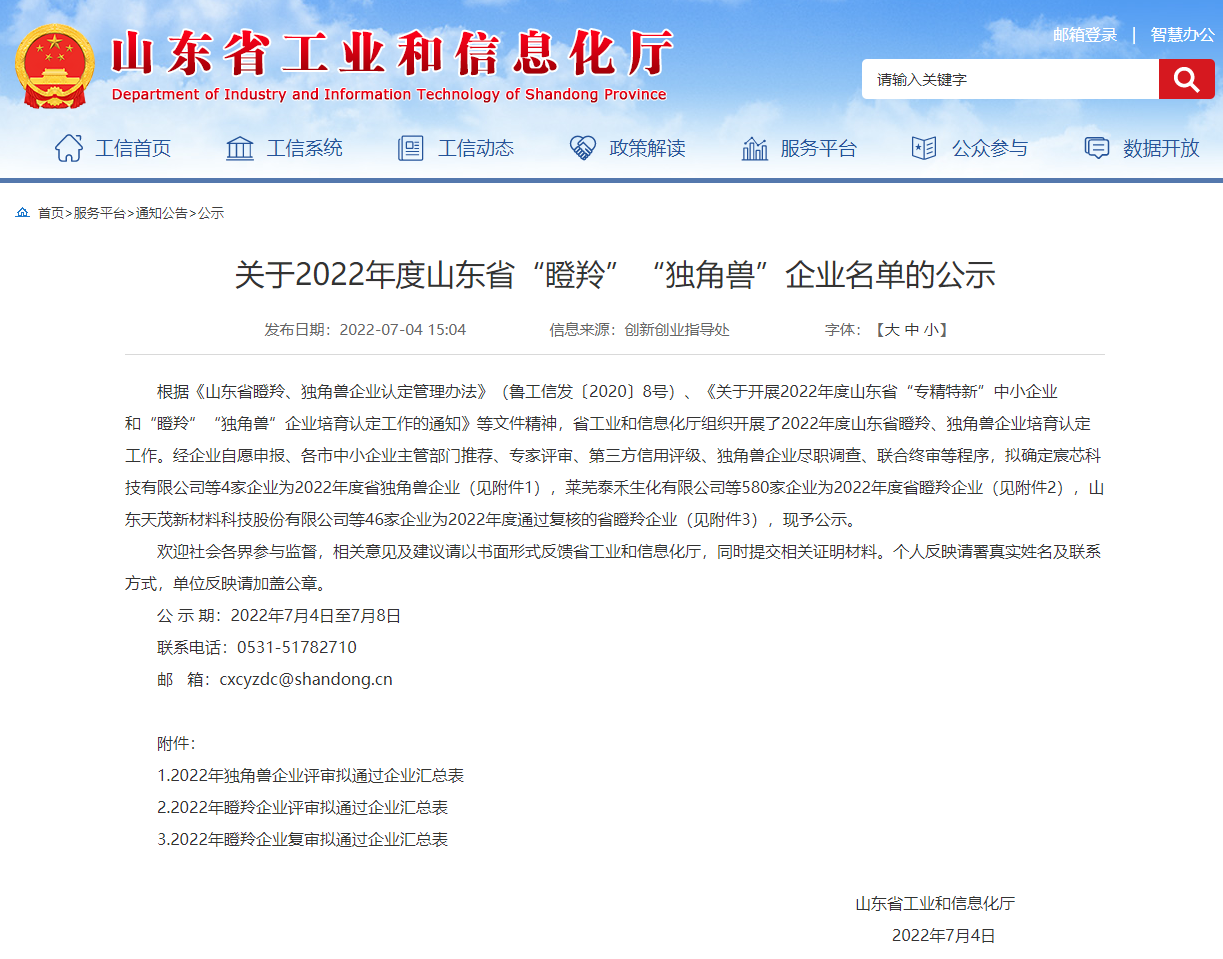Image resolution: width=1223 pixels, height=959 pixels.
Task: Click the handshake icon beside 政策解读
Action: (x=582, y=148)
